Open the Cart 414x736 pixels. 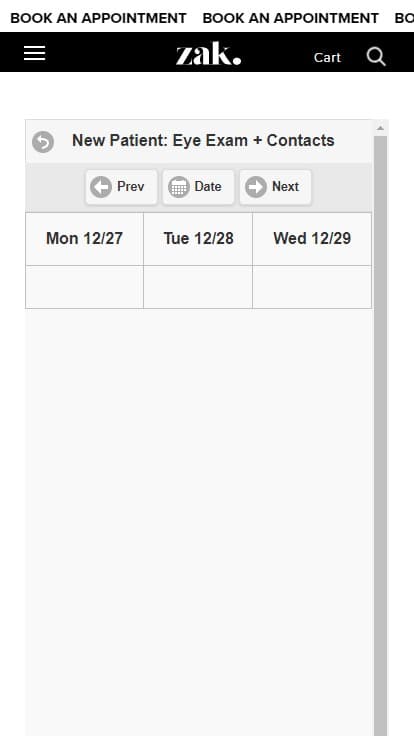pos(327,57)
